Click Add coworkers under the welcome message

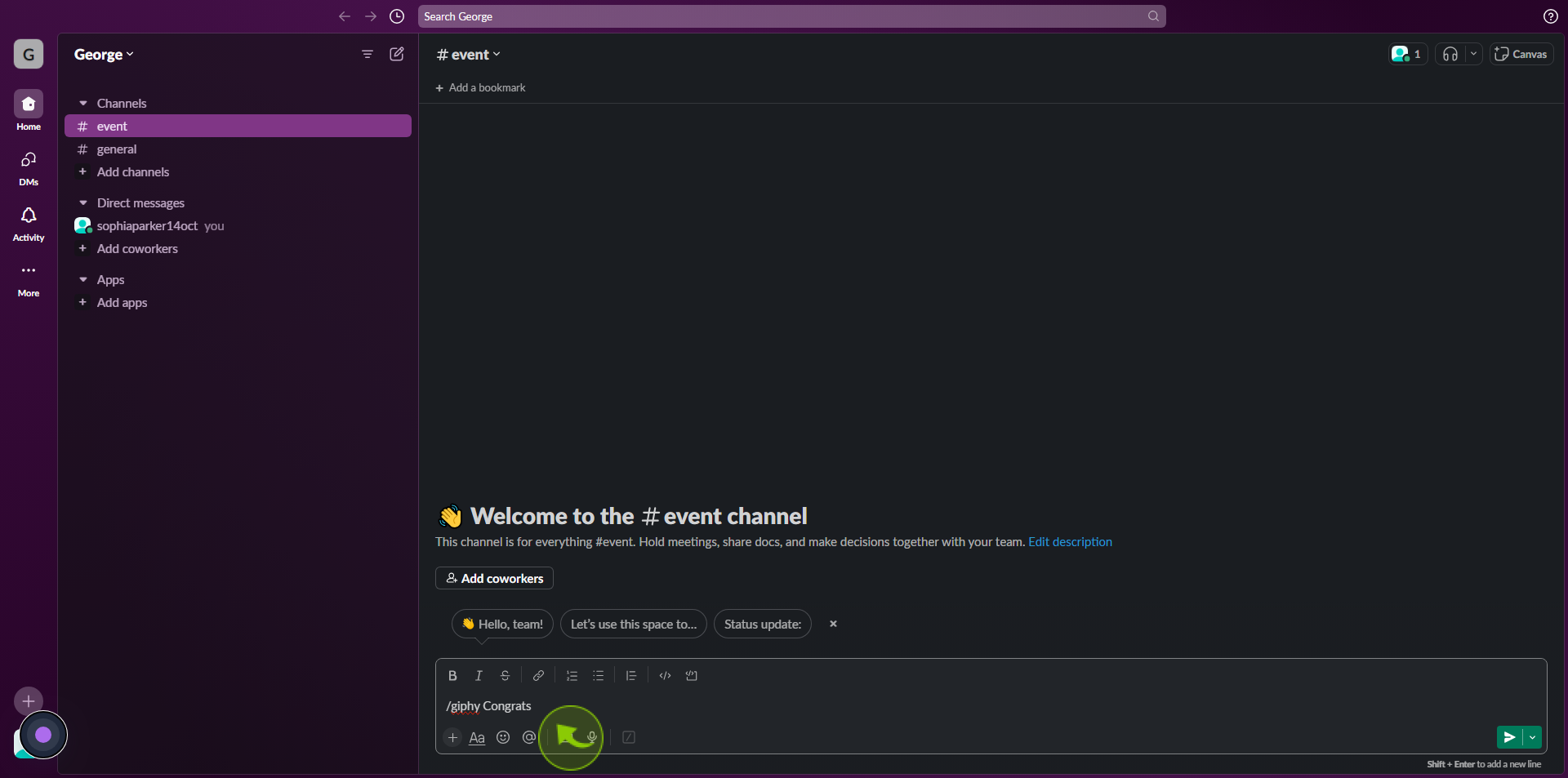pos(494,578)
